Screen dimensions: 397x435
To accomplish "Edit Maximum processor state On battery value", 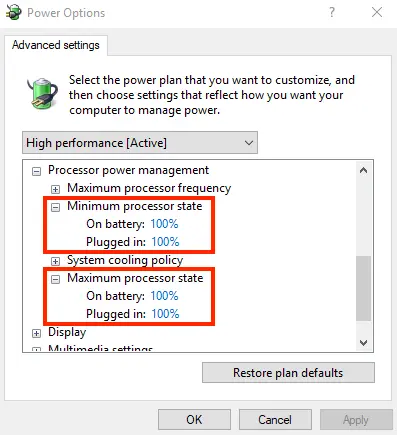I will [x=164, y=296].
